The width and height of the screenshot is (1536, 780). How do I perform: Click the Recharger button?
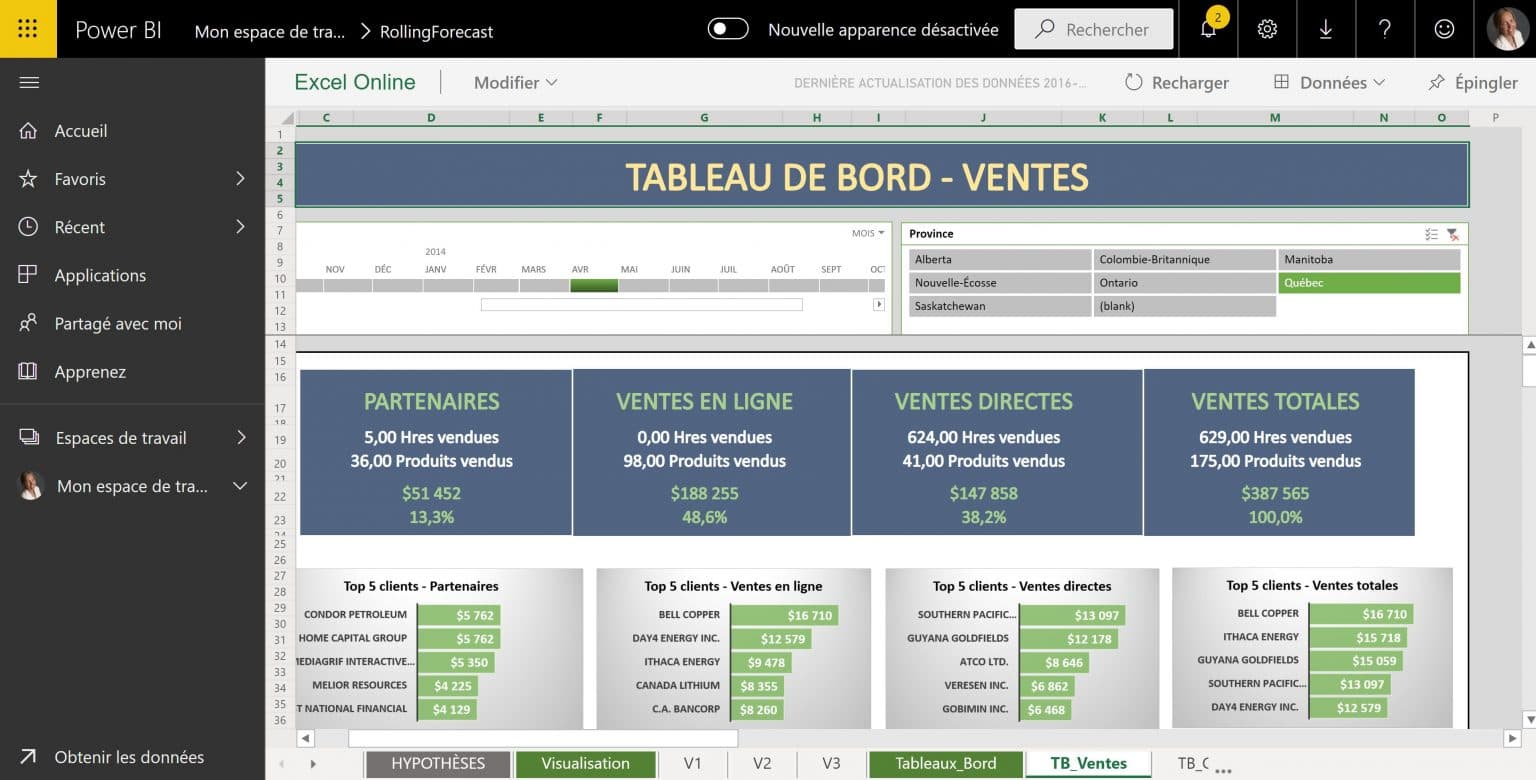1176,82
